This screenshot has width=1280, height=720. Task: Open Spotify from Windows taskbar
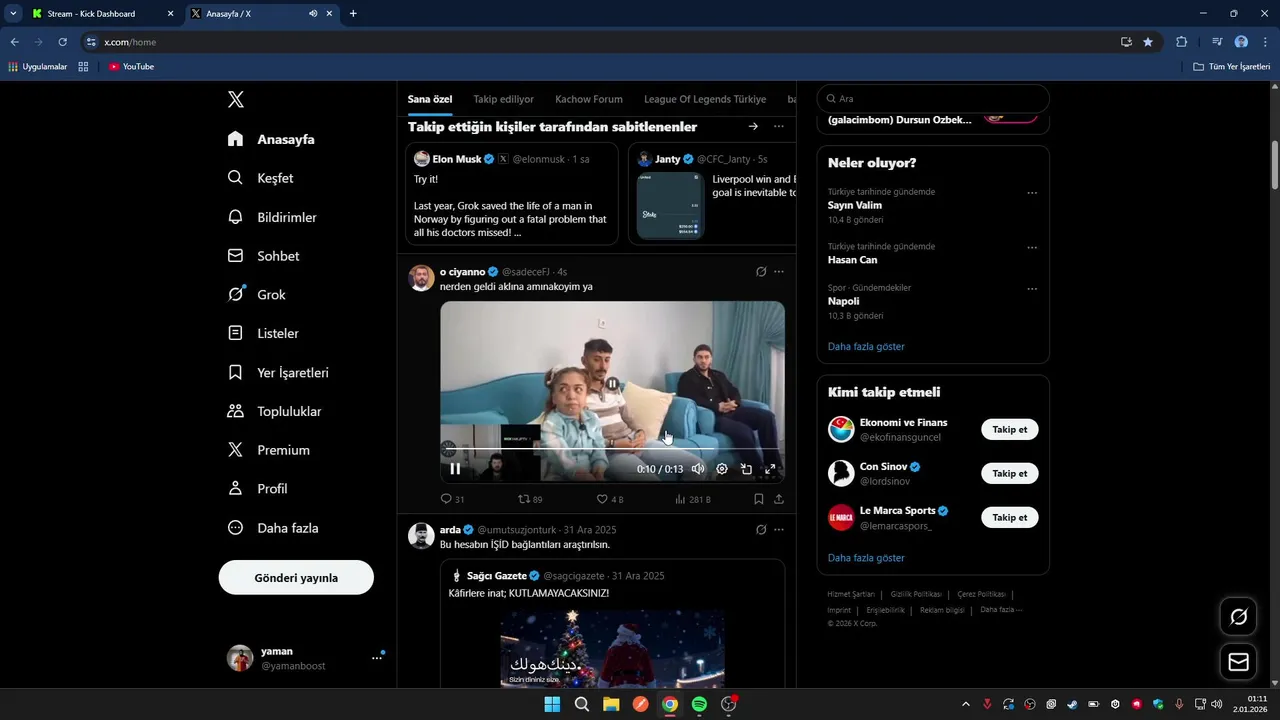coord(699,704)
